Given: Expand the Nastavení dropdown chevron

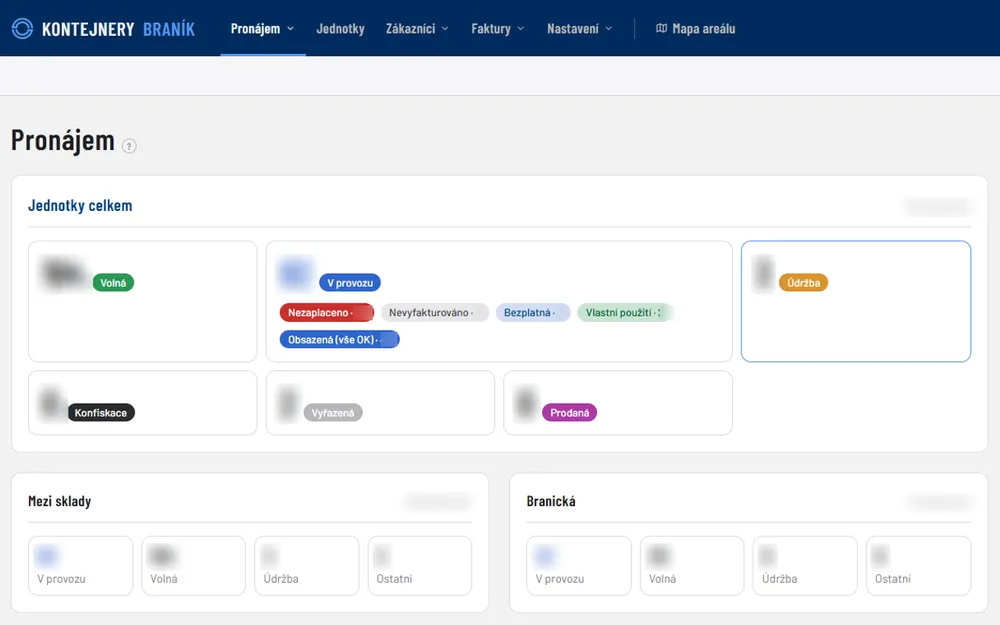Looking at the screenshot, I should (x=608, y=29).
